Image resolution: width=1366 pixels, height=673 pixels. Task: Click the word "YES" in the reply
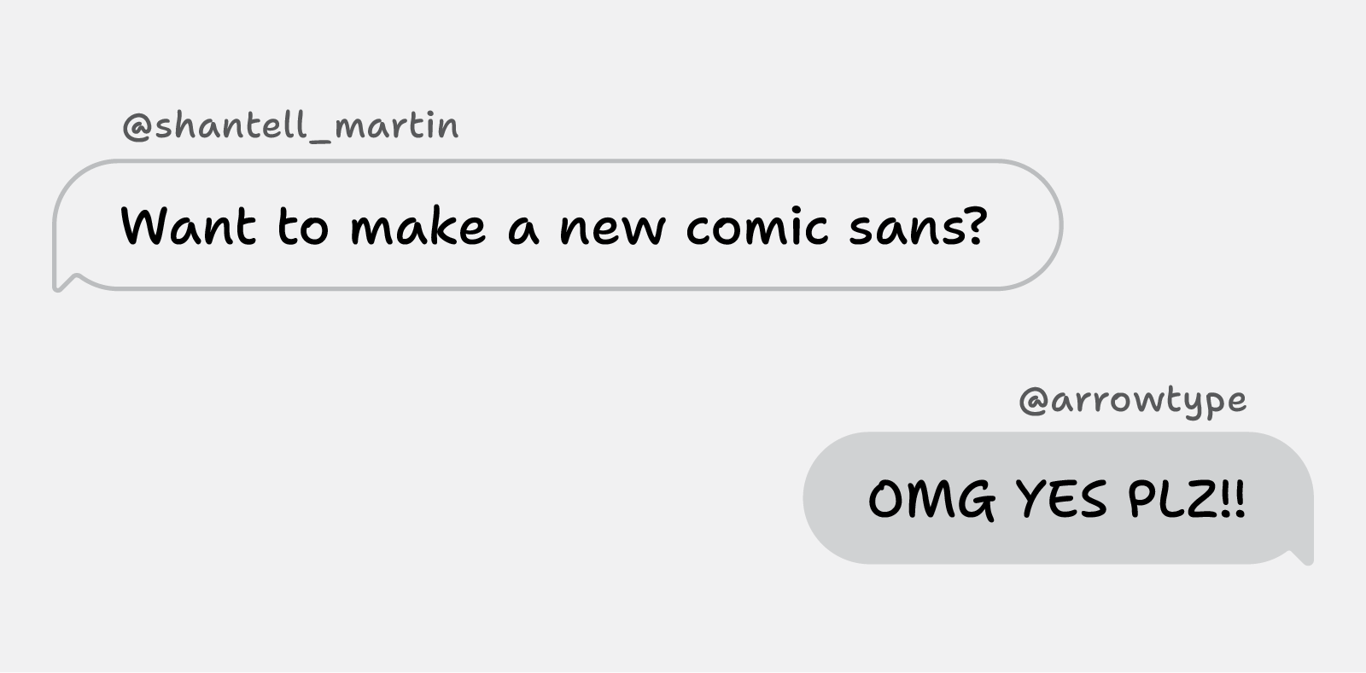(x=1061, y=499)
